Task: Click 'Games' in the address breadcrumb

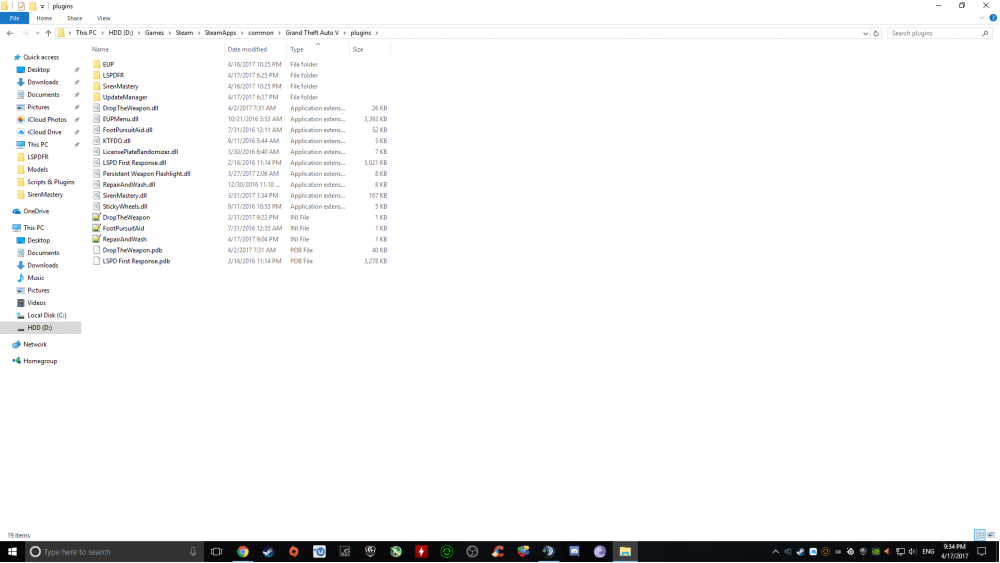Action: pos(154,33)
